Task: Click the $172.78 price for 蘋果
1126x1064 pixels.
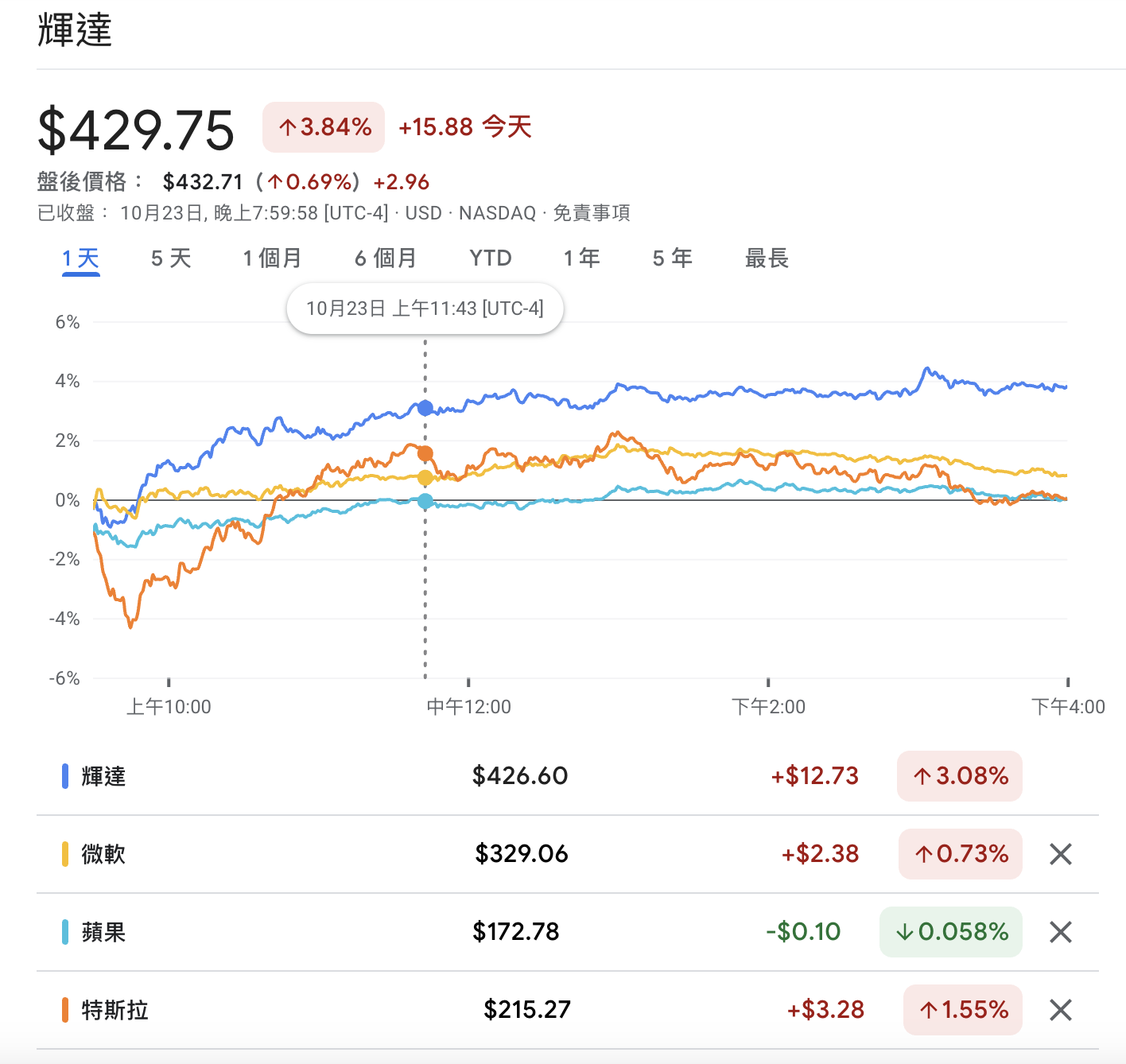Action: pyautogui.click(x=516, y=932)
